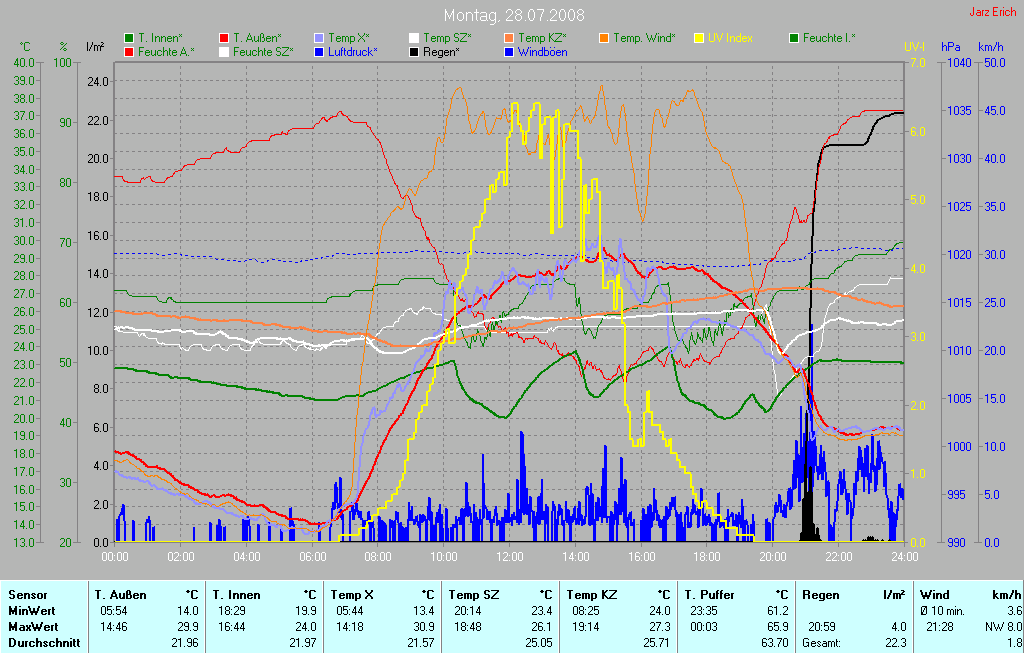The width and height of the screenshot is (1024, 653).
Task: Select the Windböen legend label
Action: pyautogui.click(x=543, y=52)
